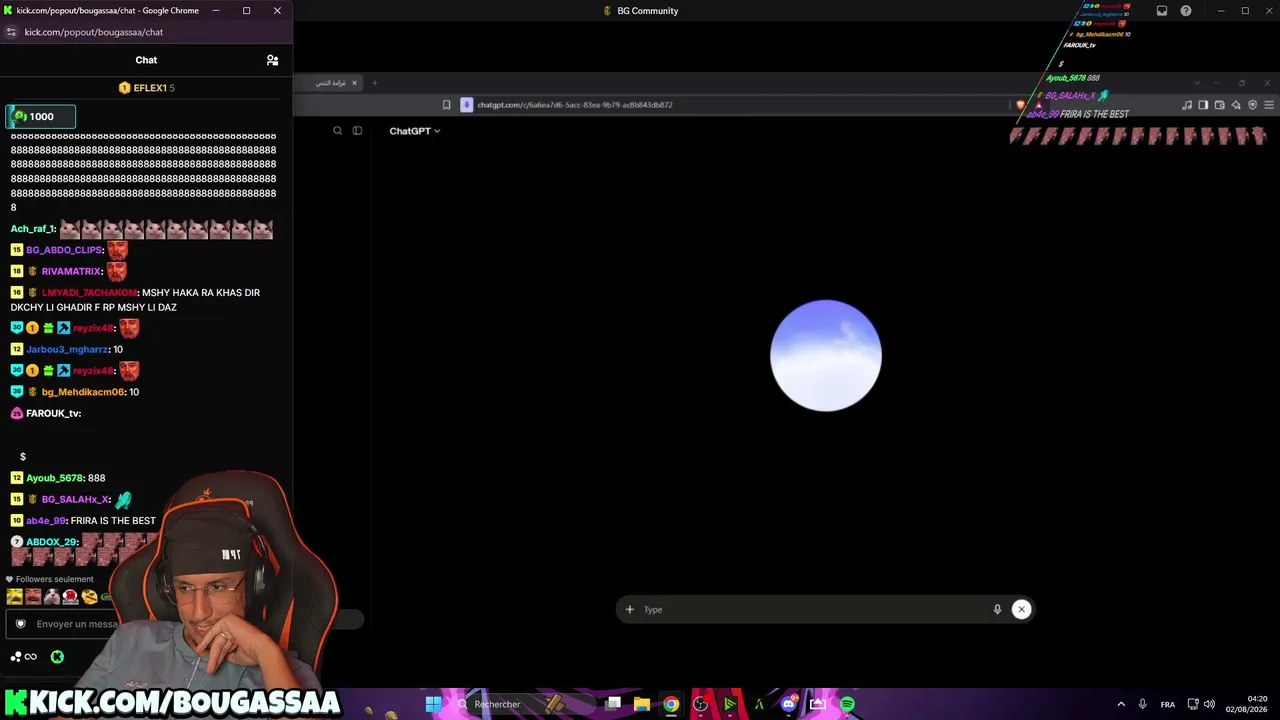Viewport: 1280px width, 720px height.
Task: Open Ach_raf_1 username in chat
Action: coord(33,229)
